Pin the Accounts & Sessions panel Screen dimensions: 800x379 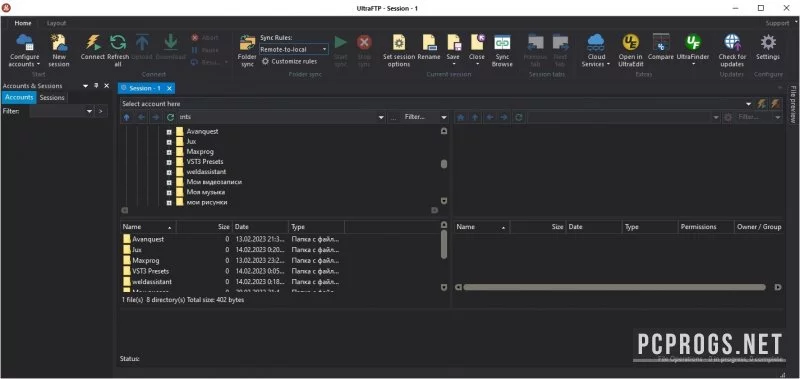click(x=96, y=86)
